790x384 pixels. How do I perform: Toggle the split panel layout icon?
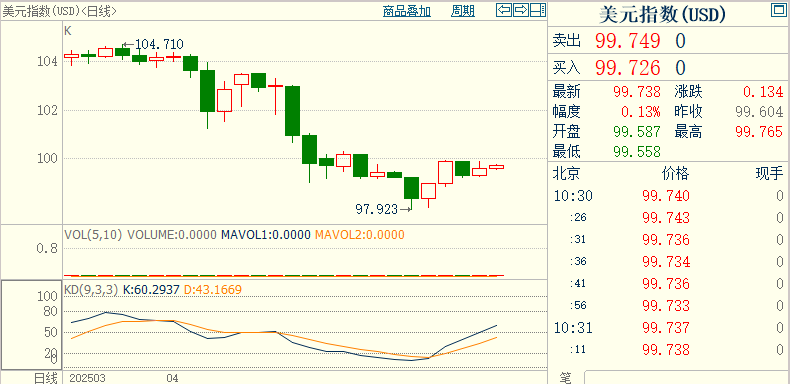(x=538, y=10)
